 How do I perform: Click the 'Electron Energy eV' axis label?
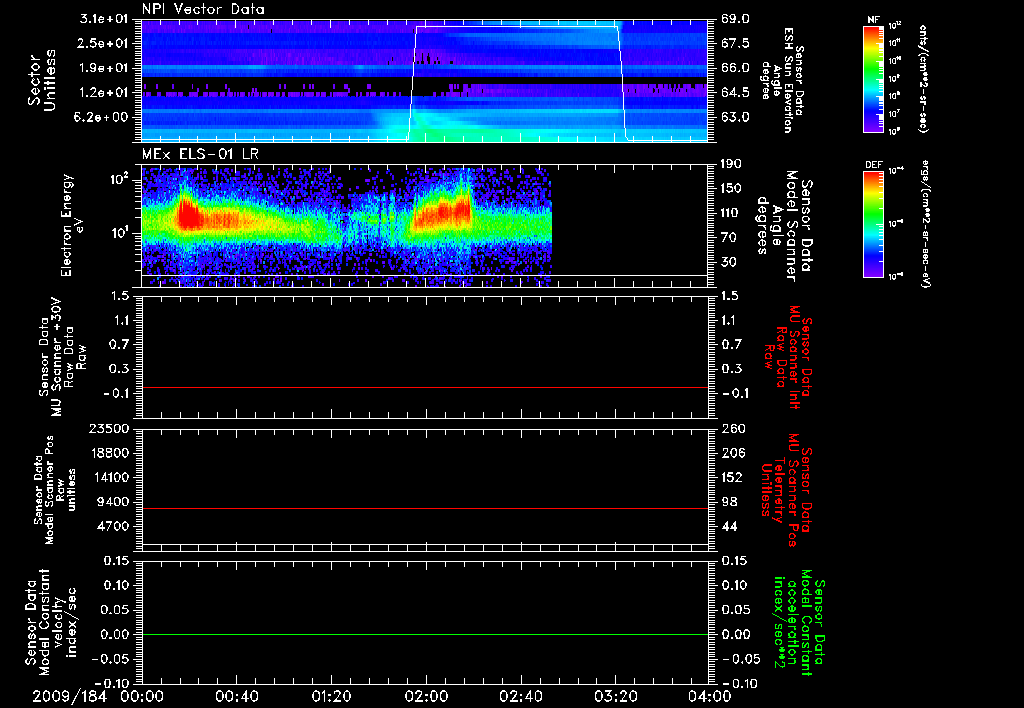click(72, 225)
